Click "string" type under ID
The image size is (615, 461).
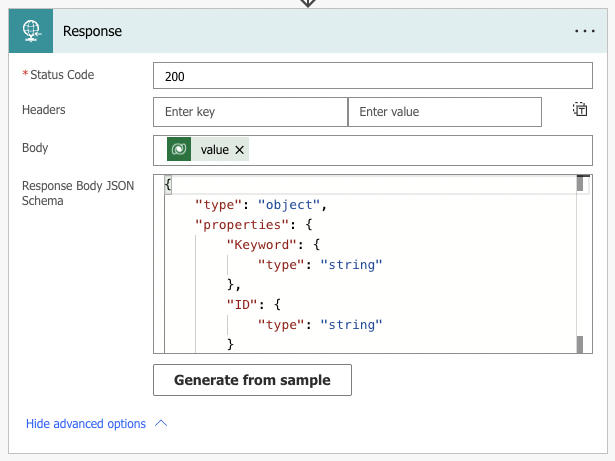click(351, 324)
